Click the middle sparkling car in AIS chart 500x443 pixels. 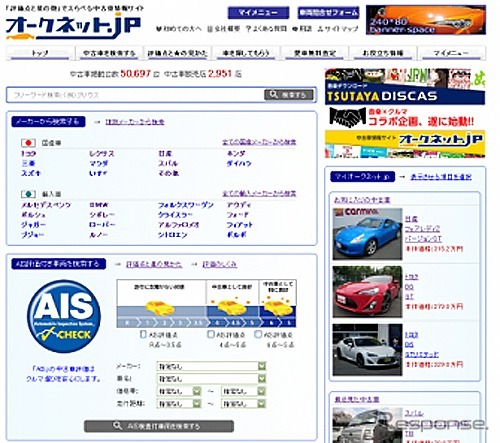point(231,307)
